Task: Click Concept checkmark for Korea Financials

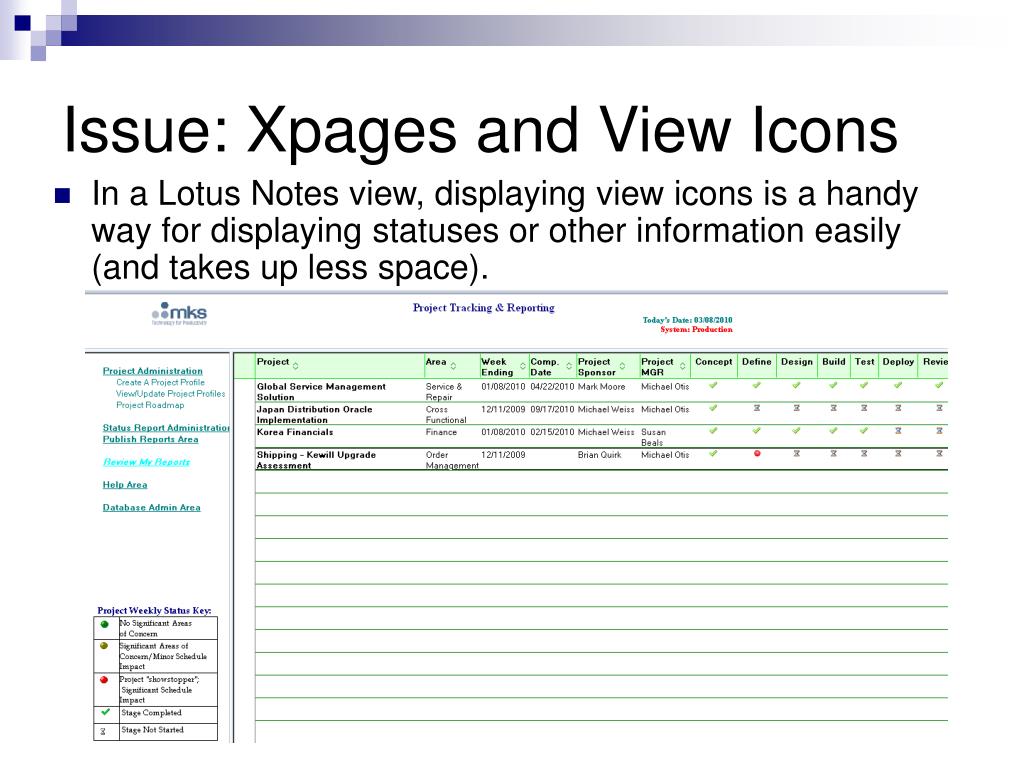Action: coord(713,431)
